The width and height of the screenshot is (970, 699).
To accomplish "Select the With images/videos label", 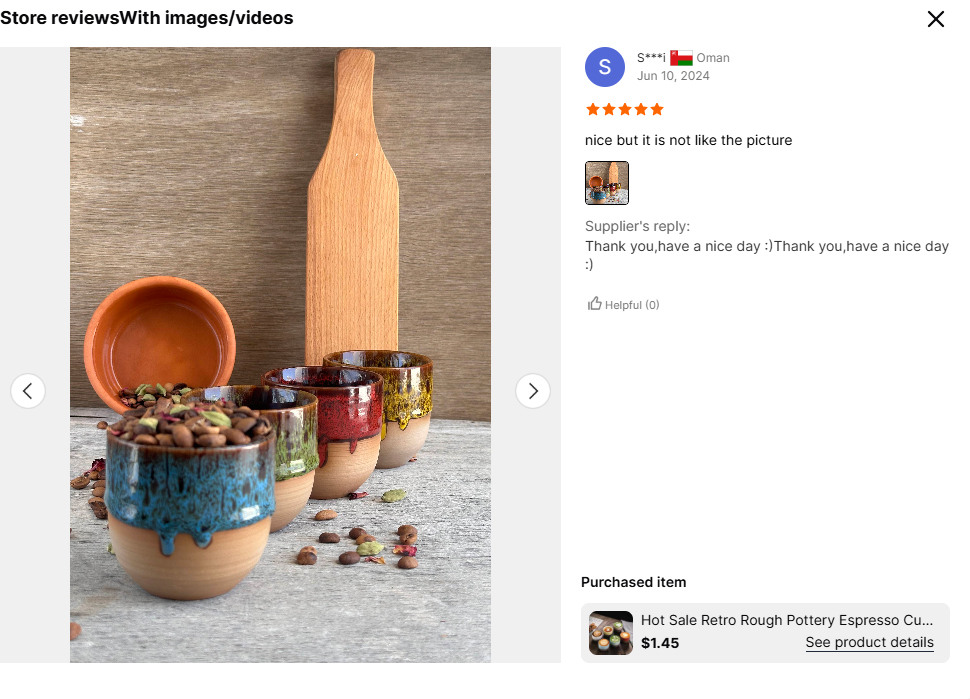I will click(x=207, y=18).
